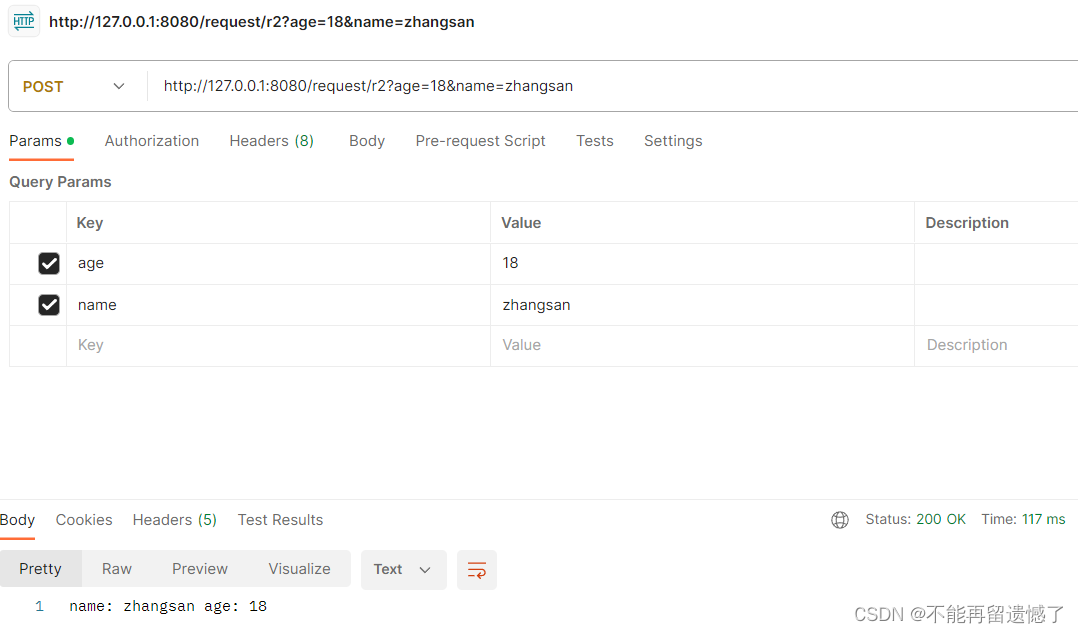Viewport: 1078px width, 633px height.
Task: Open the response Cookies tab
Action: click(x=84, y=520)
